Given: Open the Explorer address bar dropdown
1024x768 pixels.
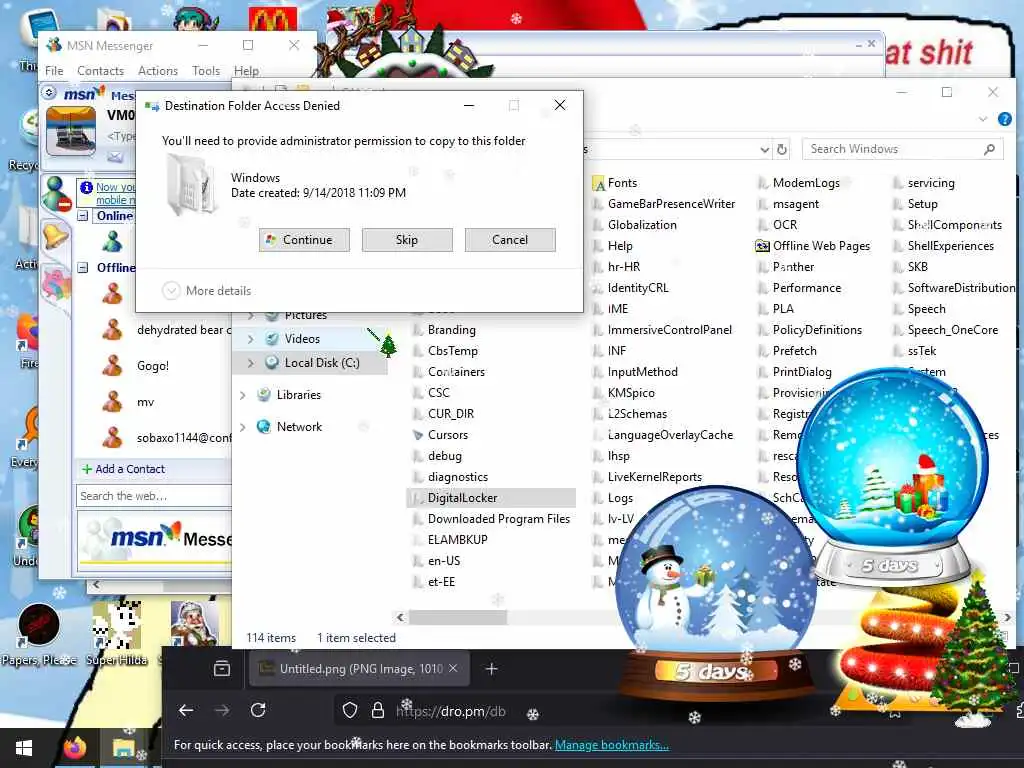Looking at the screenshot, I should tap(765, 150).
